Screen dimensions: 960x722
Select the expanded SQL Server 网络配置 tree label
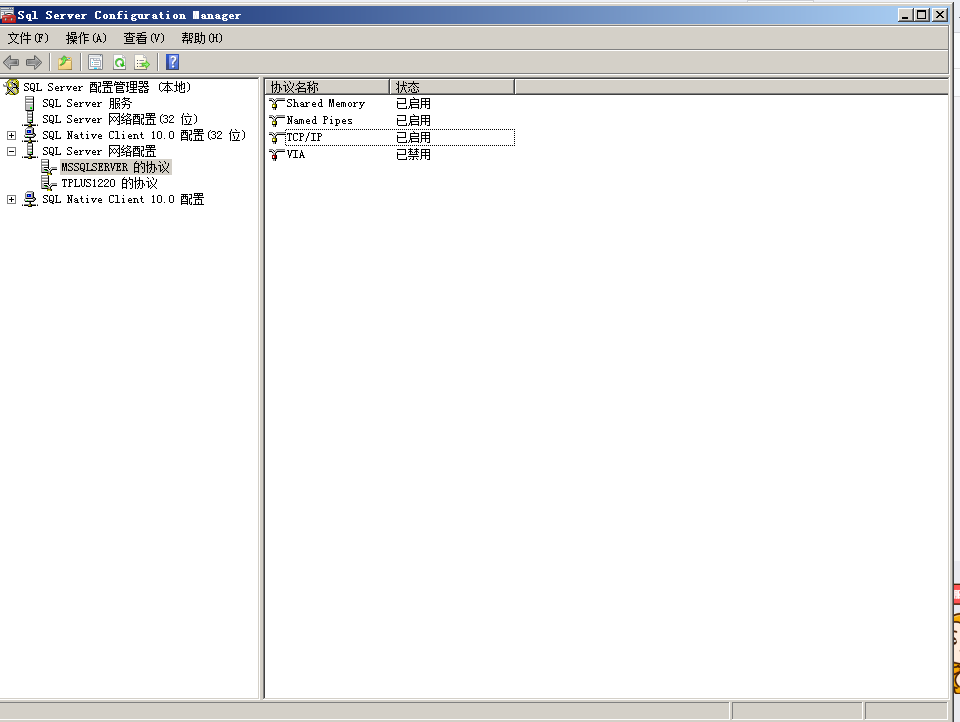click(x=99, y=151)
